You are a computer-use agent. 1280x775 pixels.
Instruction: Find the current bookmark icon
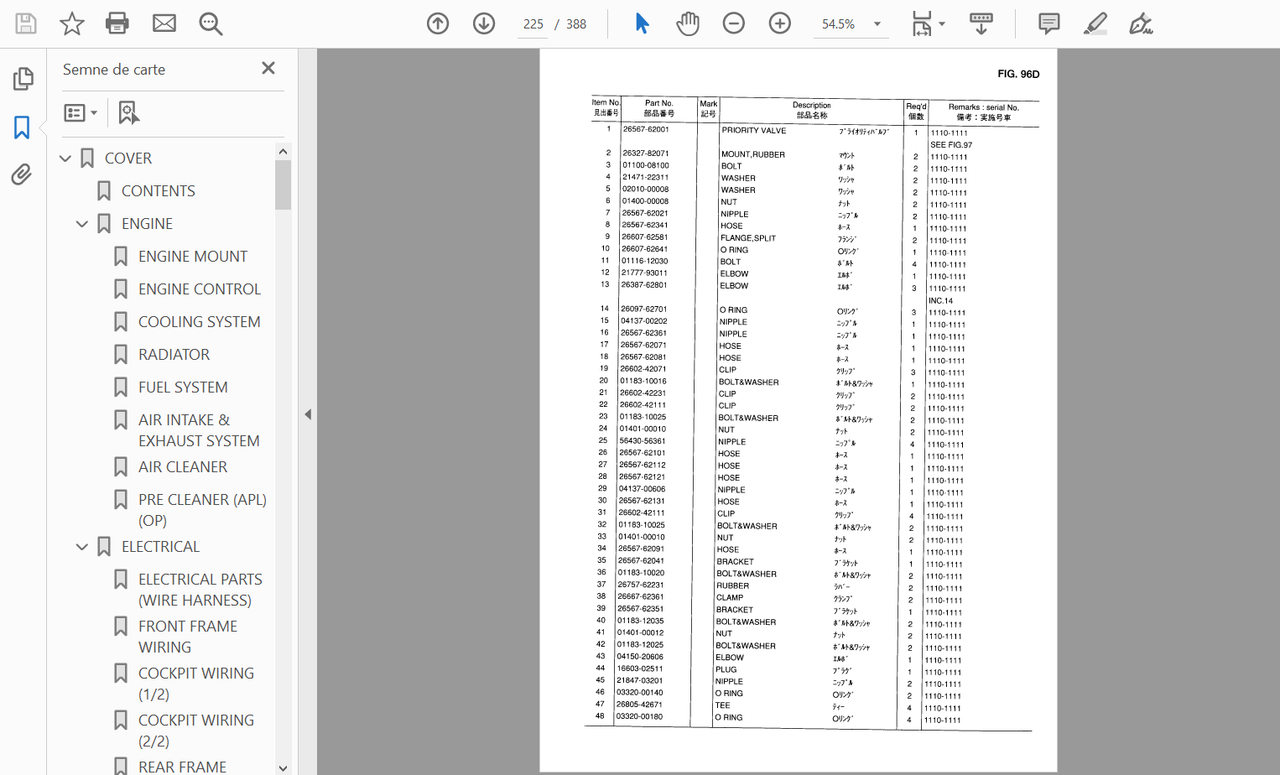coord(129,113)
